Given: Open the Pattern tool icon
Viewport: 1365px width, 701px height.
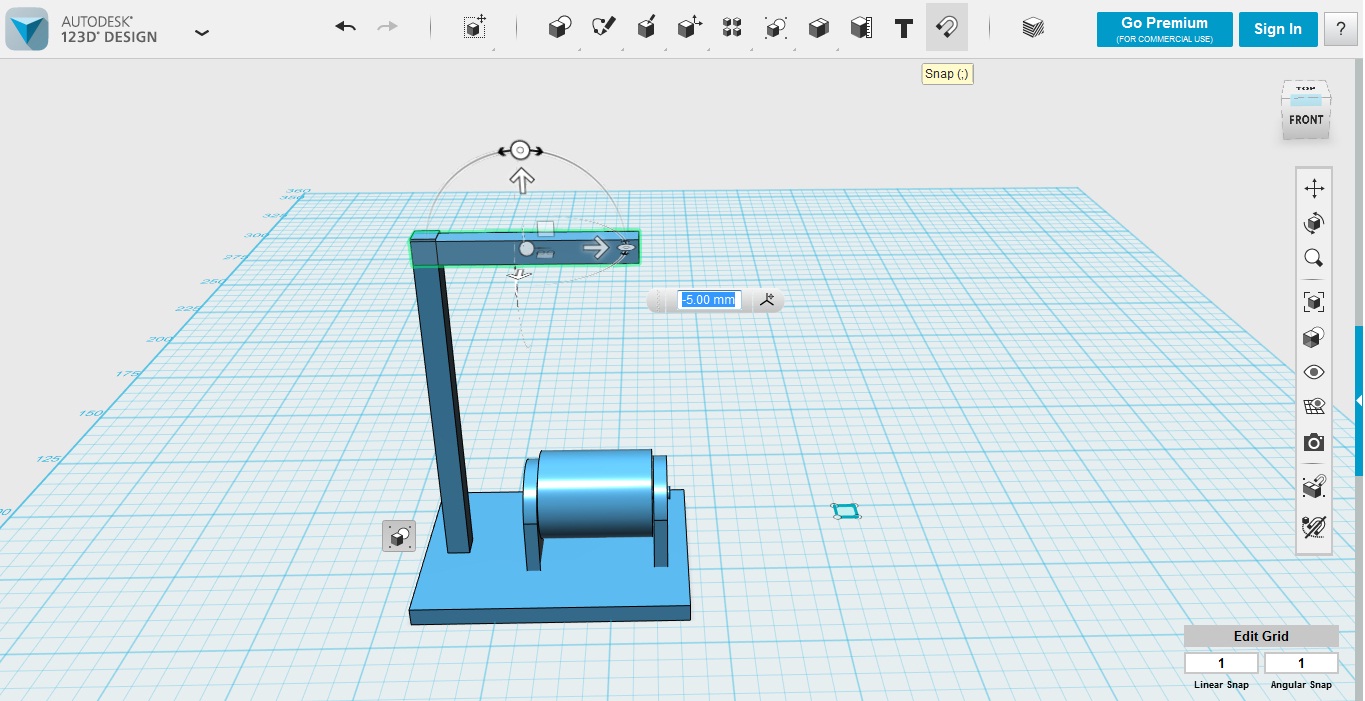Looking at the screenshot, I should (x=732, y=28).
